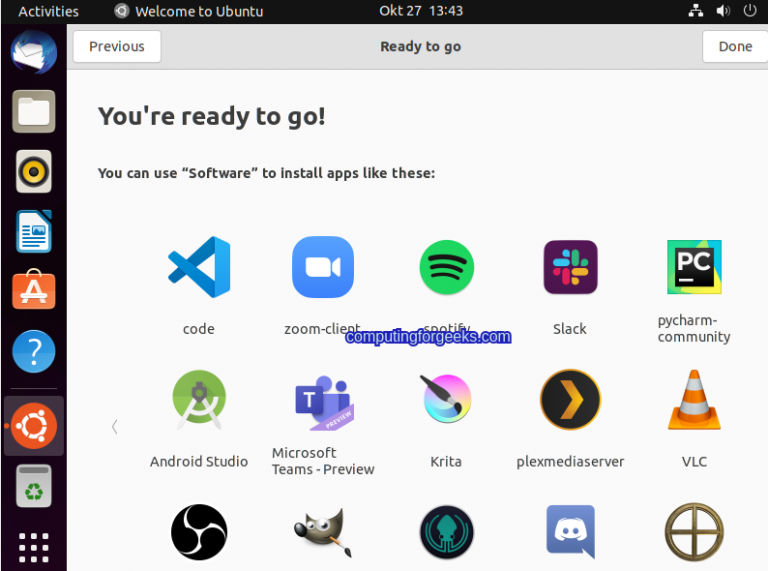Click the volume speaker icon
The height and width of the screenshot is (571, 768).
click(x=723, y=11)
